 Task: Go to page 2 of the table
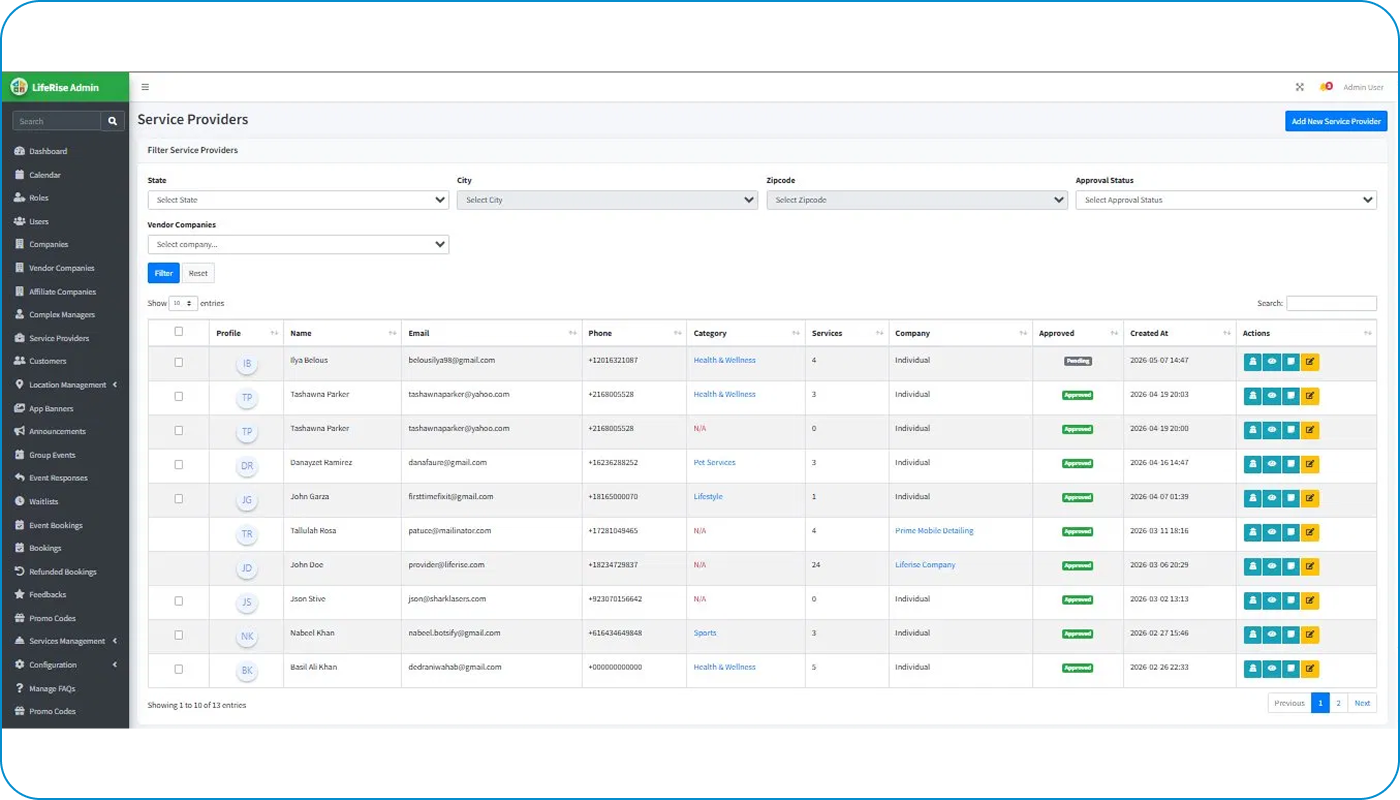click(1339, 703)
